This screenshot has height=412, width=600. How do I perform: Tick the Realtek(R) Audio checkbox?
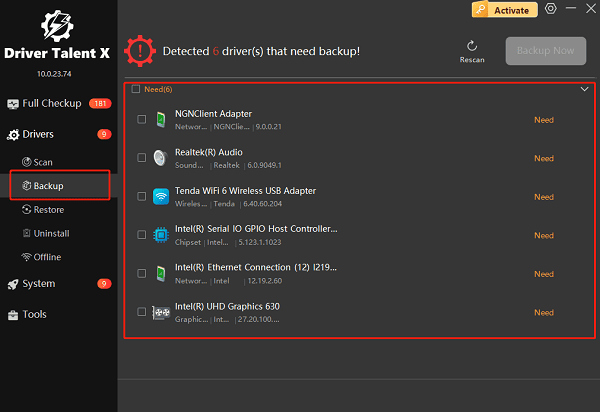tap(141, 158)
